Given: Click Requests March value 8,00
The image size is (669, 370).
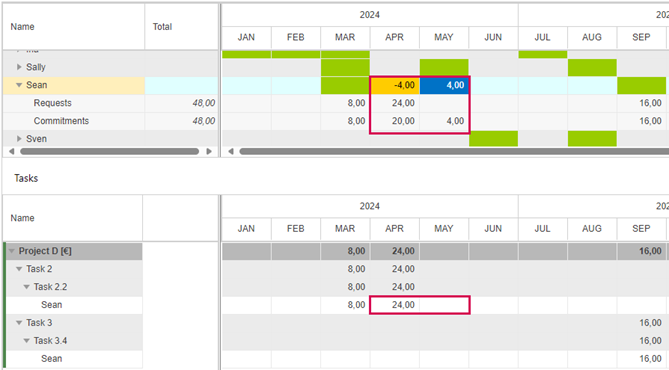Looking at the screenshot, I should point(356,103).
